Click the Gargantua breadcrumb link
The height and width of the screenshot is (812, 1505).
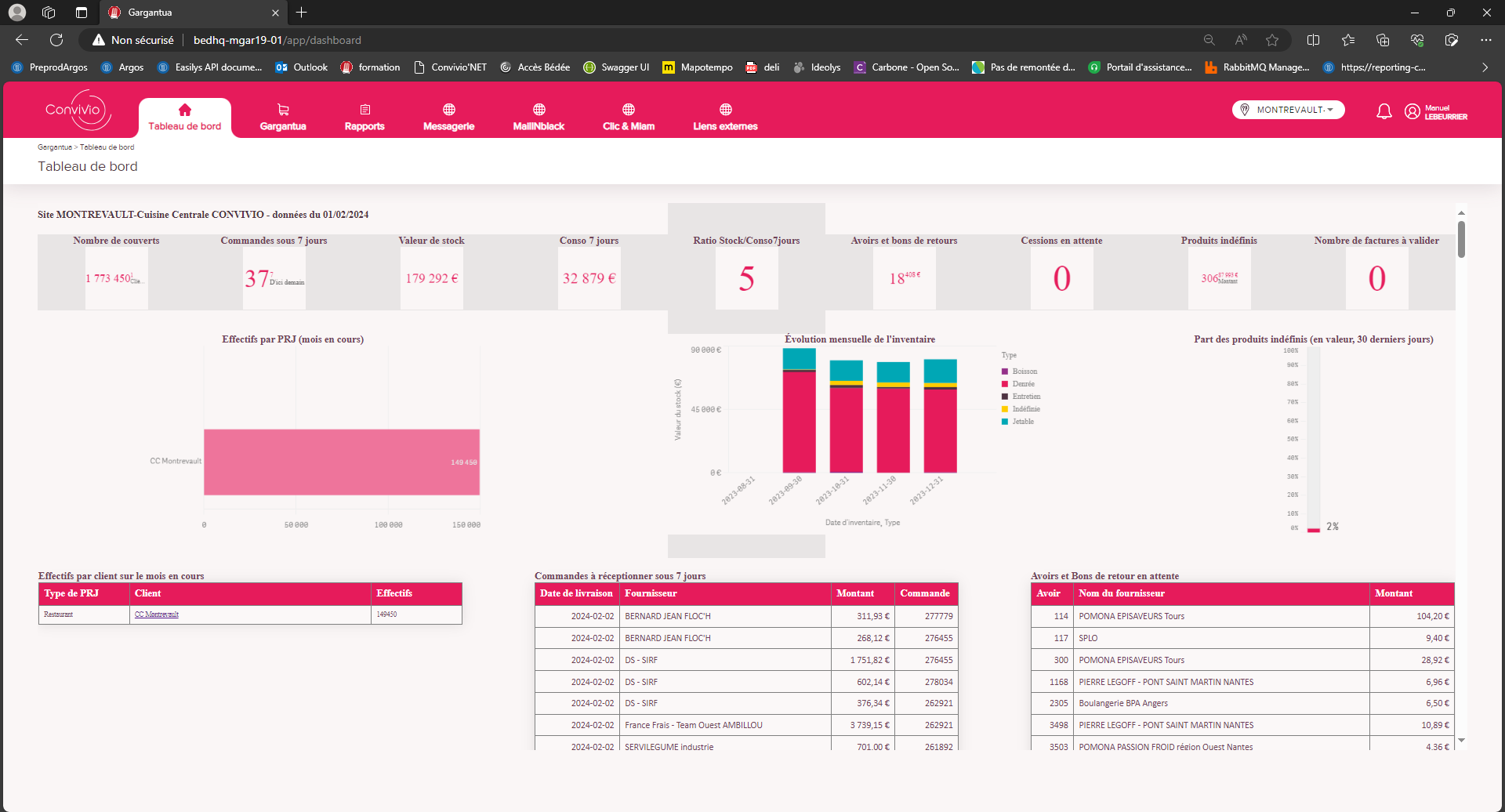[55, 147]
